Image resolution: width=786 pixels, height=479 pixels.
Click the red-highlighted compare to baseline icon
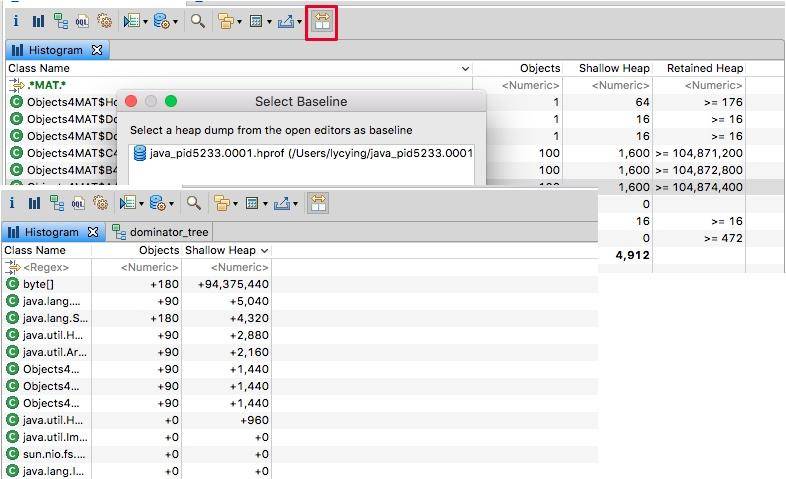[321, 21]
